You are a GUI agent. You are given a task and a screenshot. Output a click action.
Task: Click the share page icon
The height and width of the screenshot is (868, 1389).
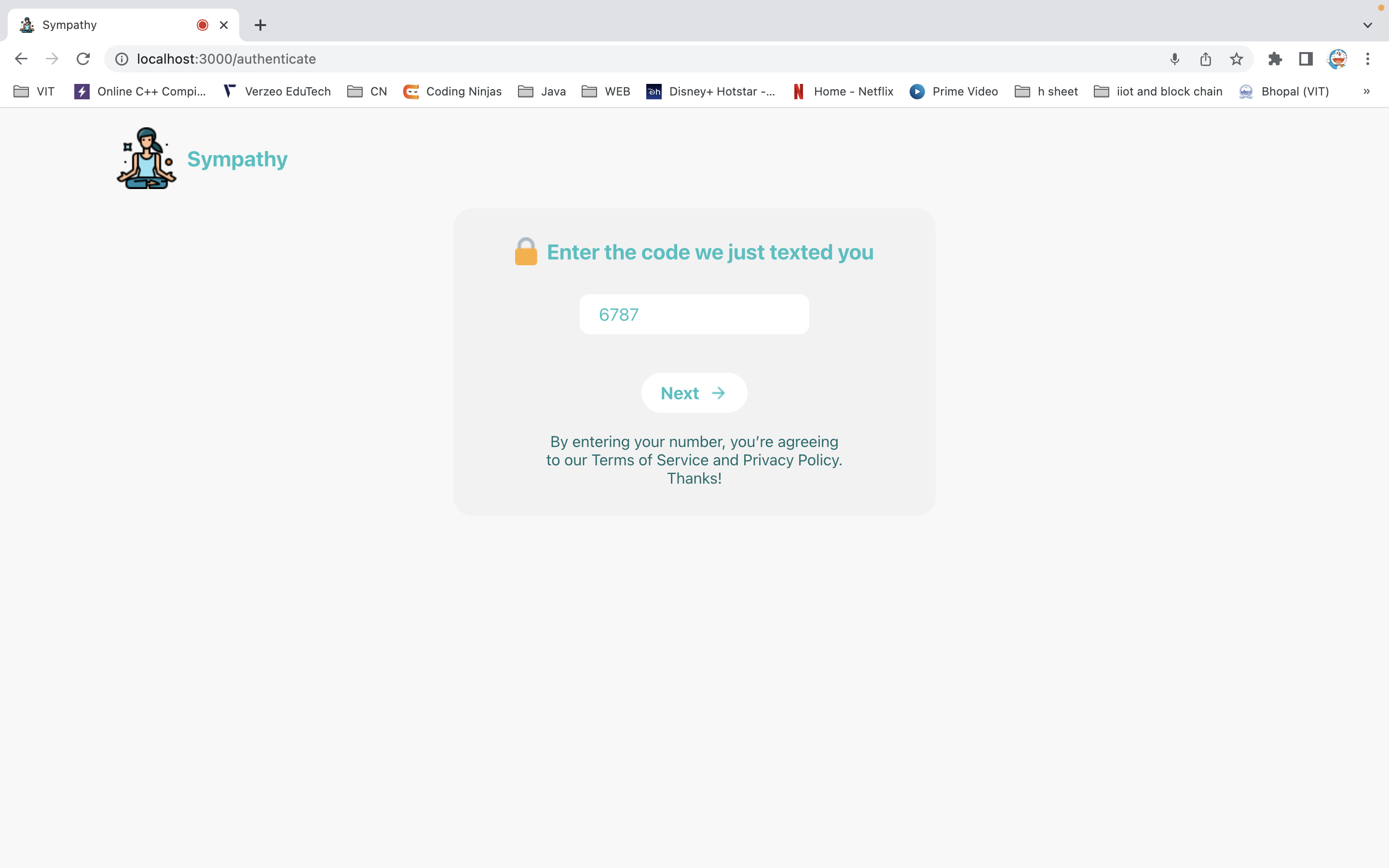pos(1205,59)
